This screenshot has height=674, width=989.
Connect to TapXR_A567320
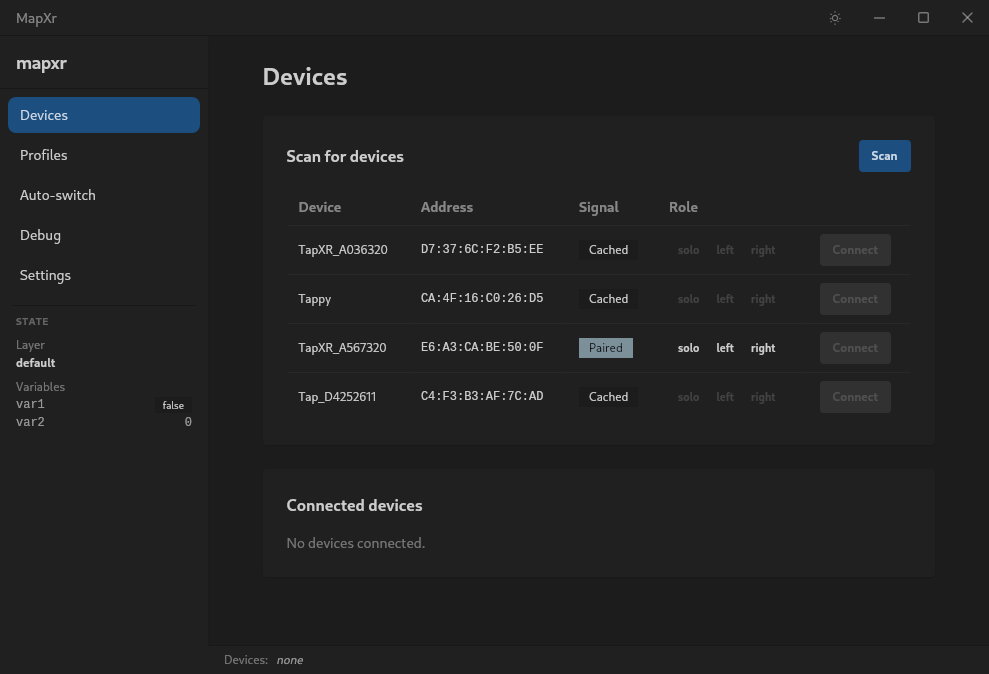point(854,347)
